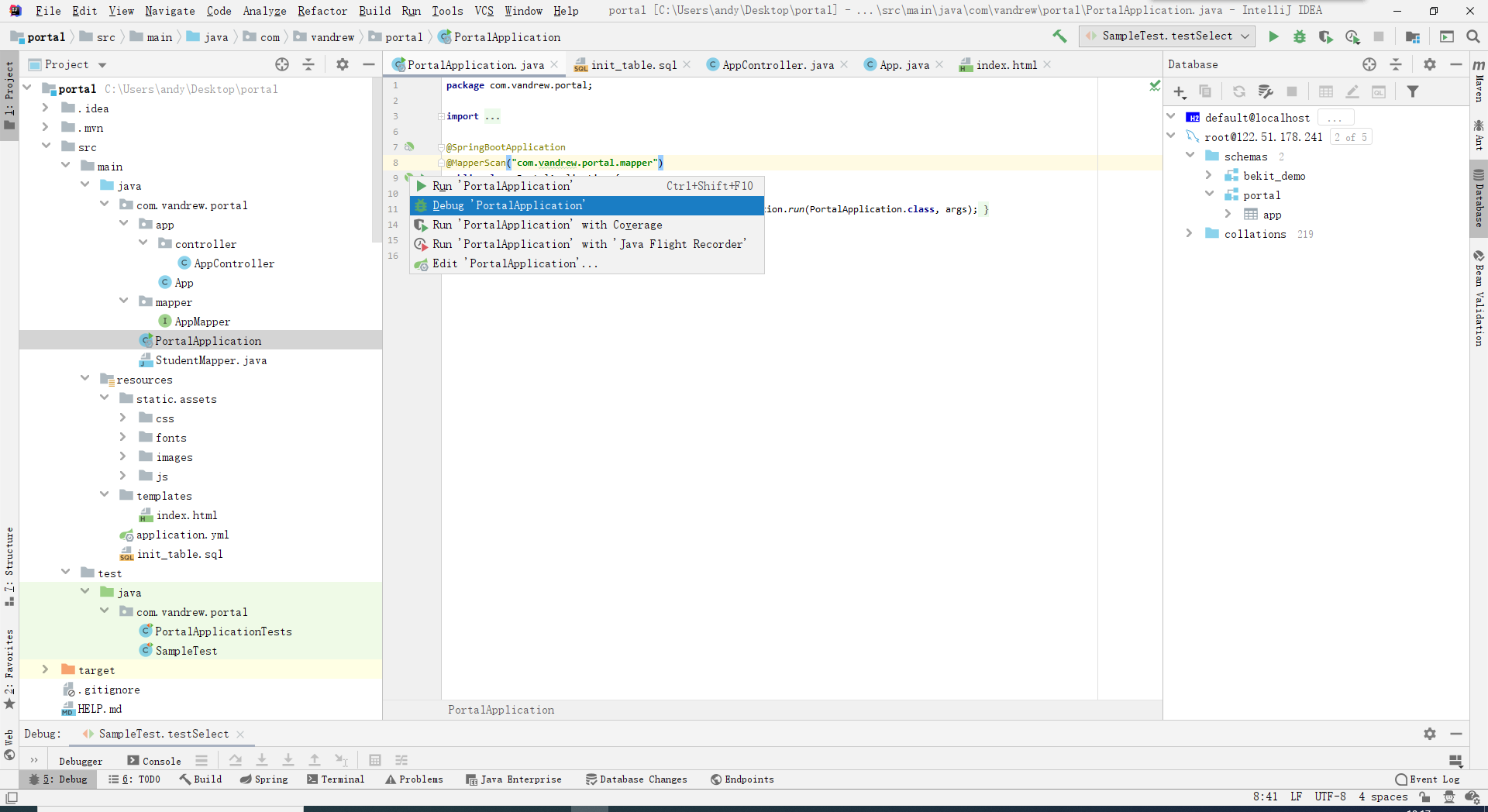Image resolution: width=1488 pixels, height=812 pixels.
Task: Click the Spring bean gutter icon on line 7
Action: (x=409, y=146)
